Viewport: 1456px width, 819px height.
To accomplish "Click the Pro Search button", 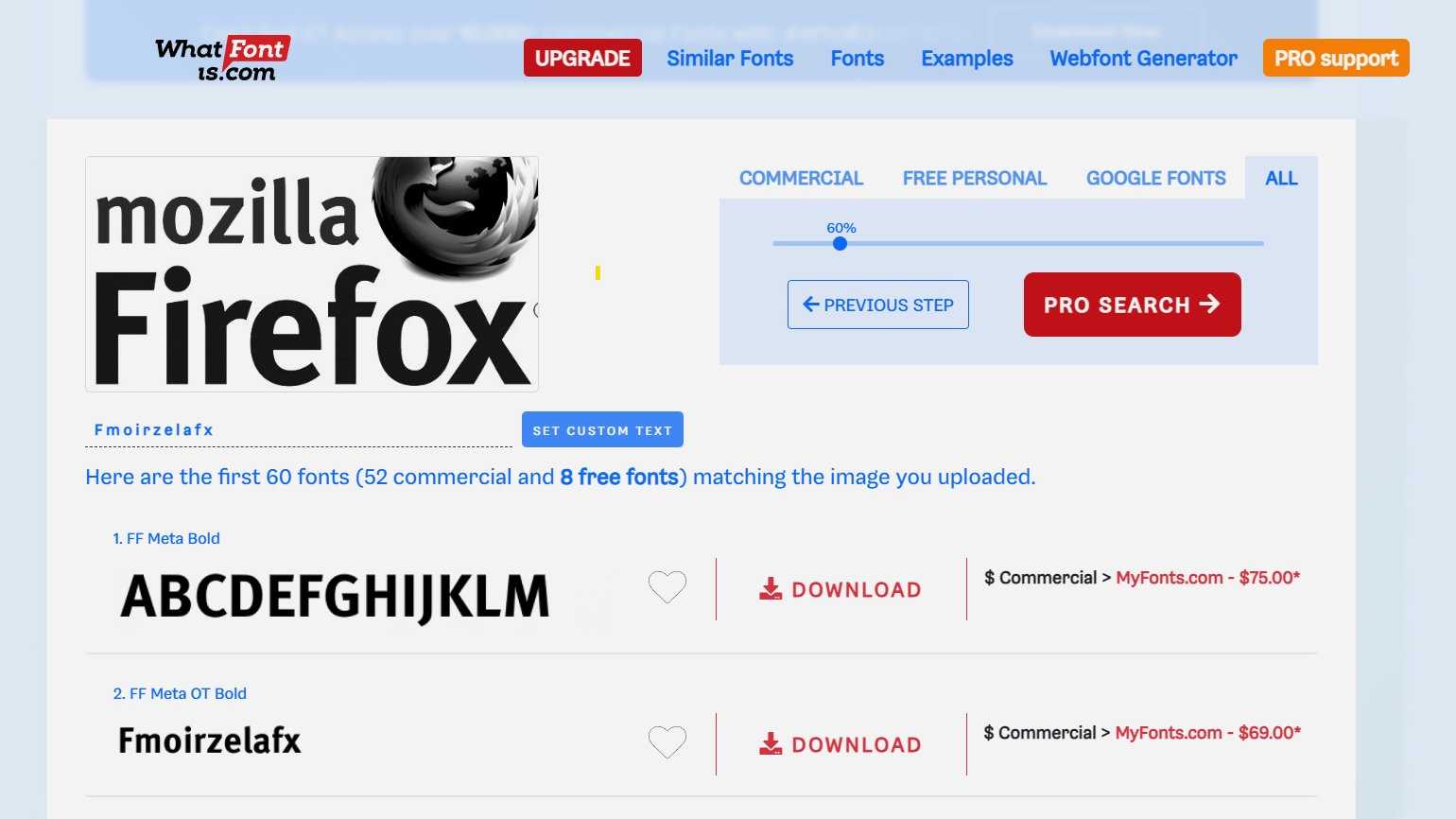I will coord(1132,305).
